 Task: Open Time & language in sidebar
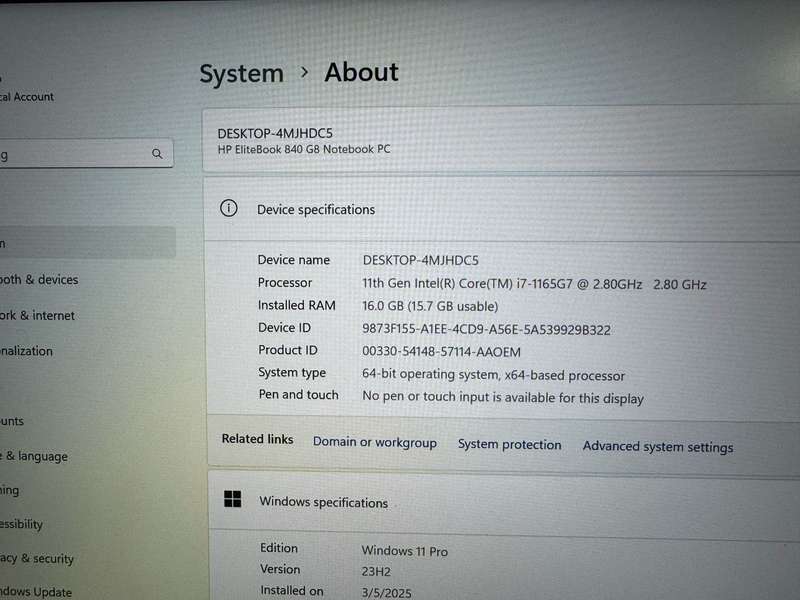point(34,456)
